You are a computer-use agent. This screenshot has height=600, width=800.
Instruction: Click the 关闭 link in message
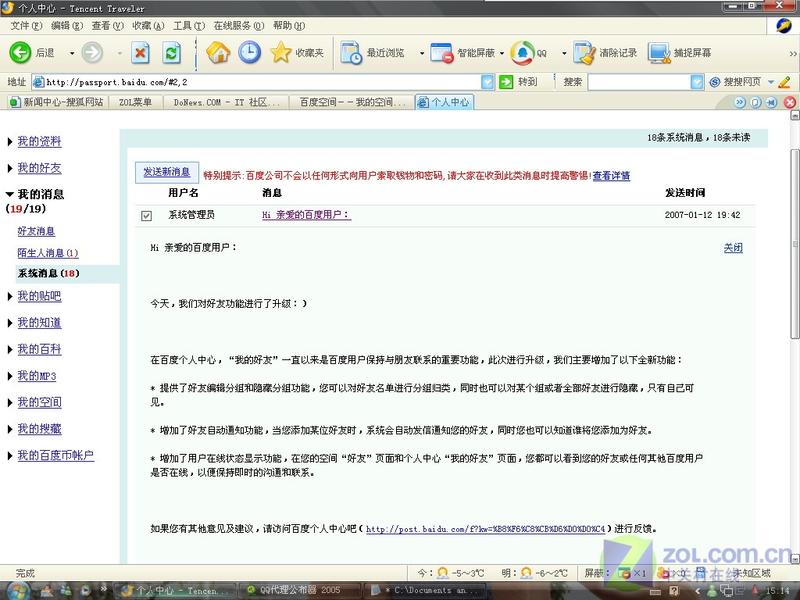733,248
